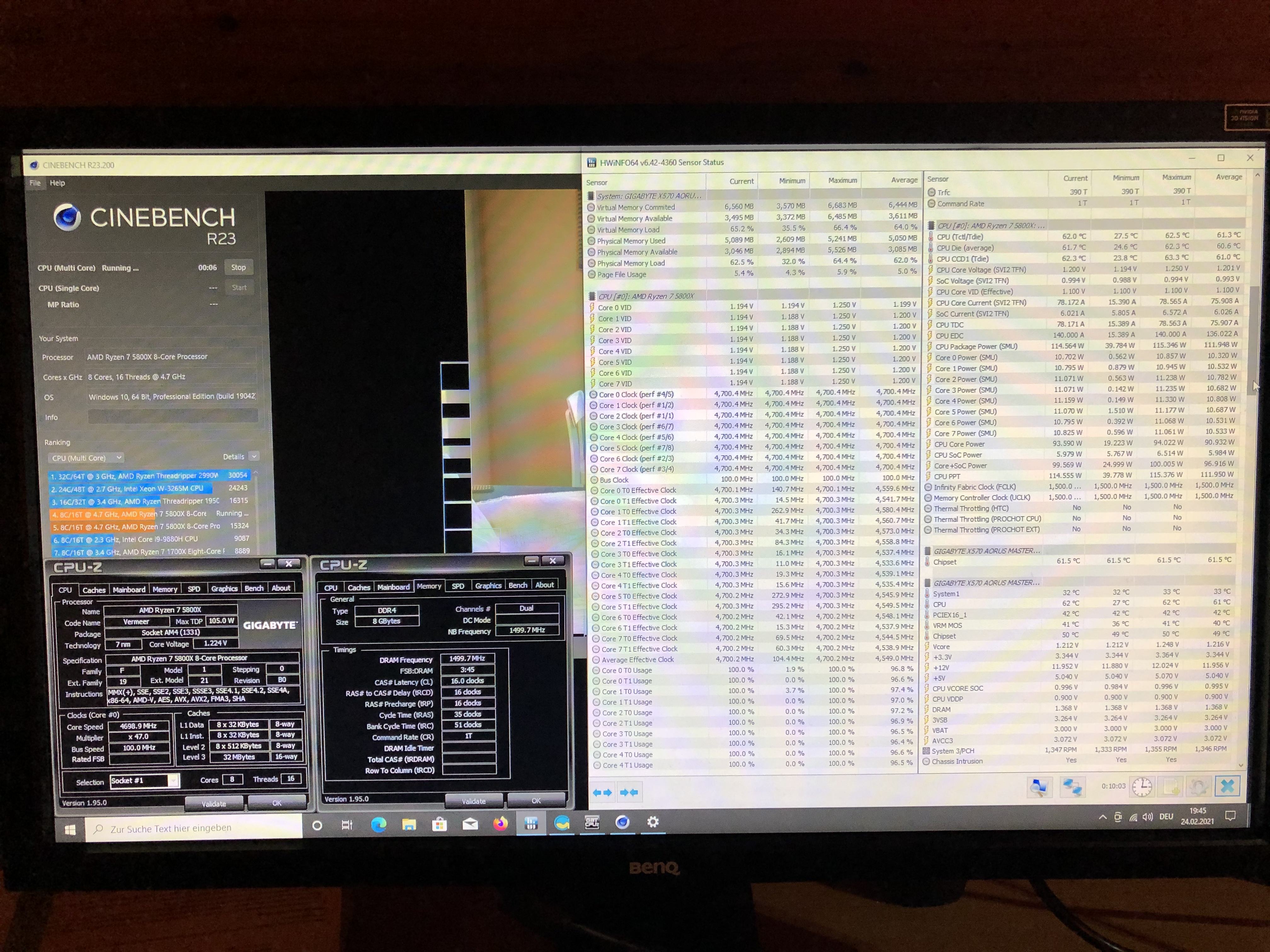Screen dimensions: 1270x952
Task: Switch to Caches tab in CPU-Z processor window
Action: tap(94, 590)
